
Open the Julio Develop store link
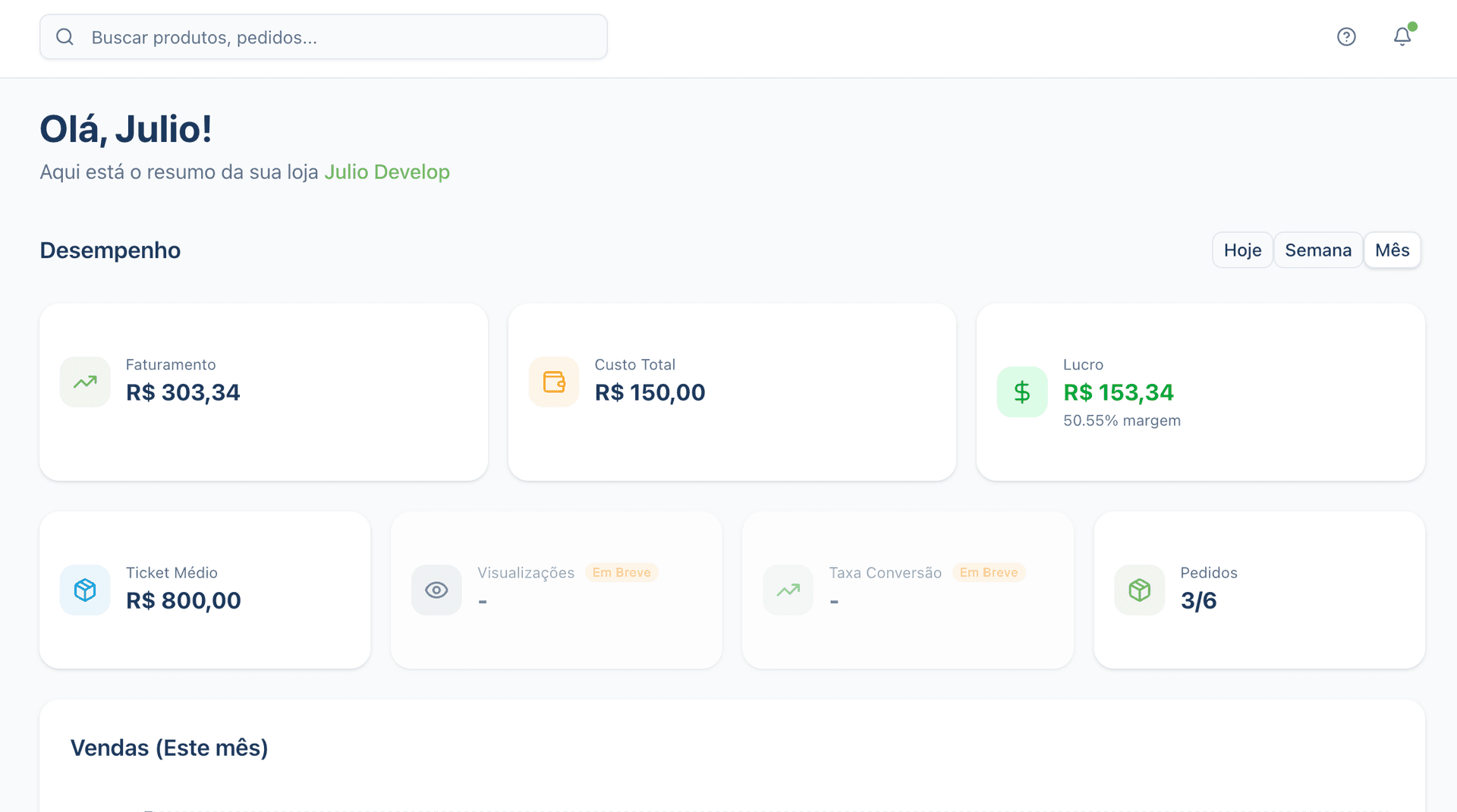pos(387,172)
